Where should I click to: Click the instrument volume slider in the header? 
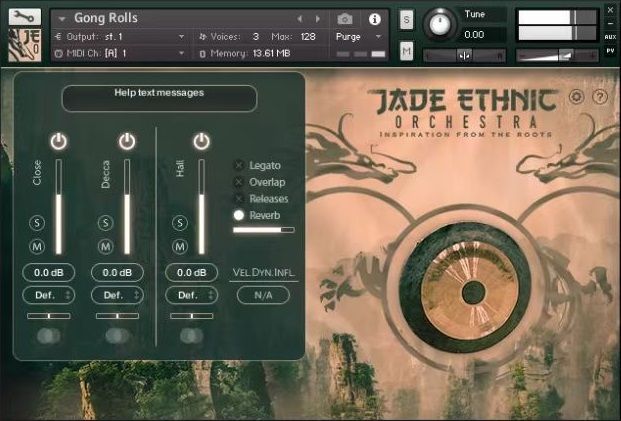[557, 56]
